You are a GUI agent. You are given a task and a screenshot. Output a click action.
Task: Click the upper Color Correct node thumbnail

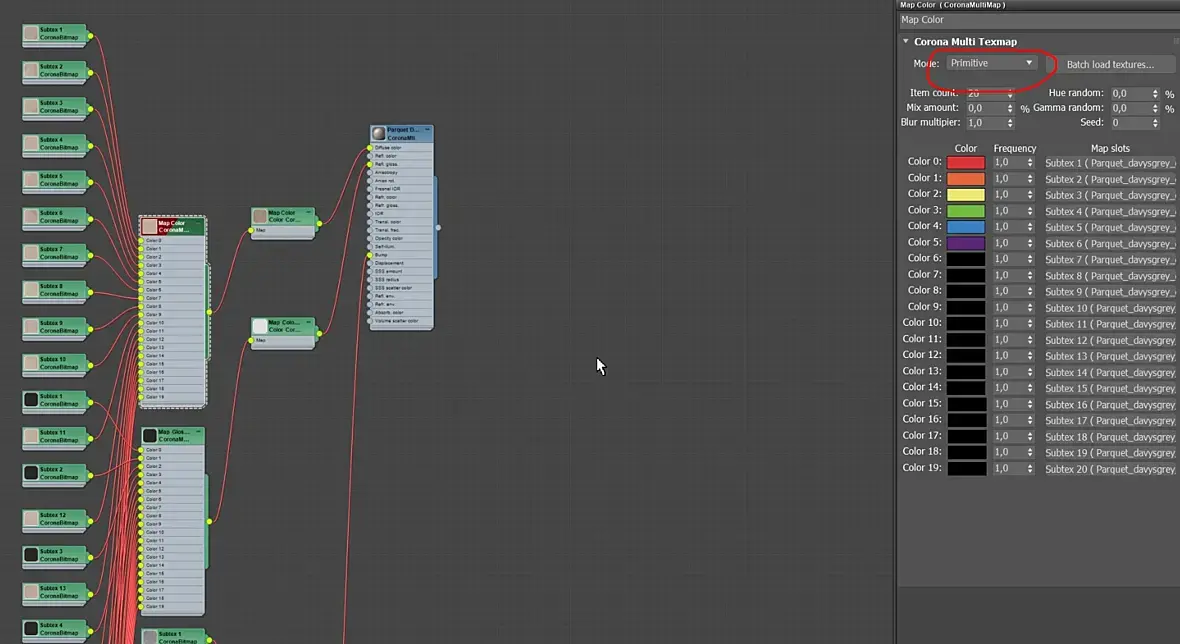[260, 216]
